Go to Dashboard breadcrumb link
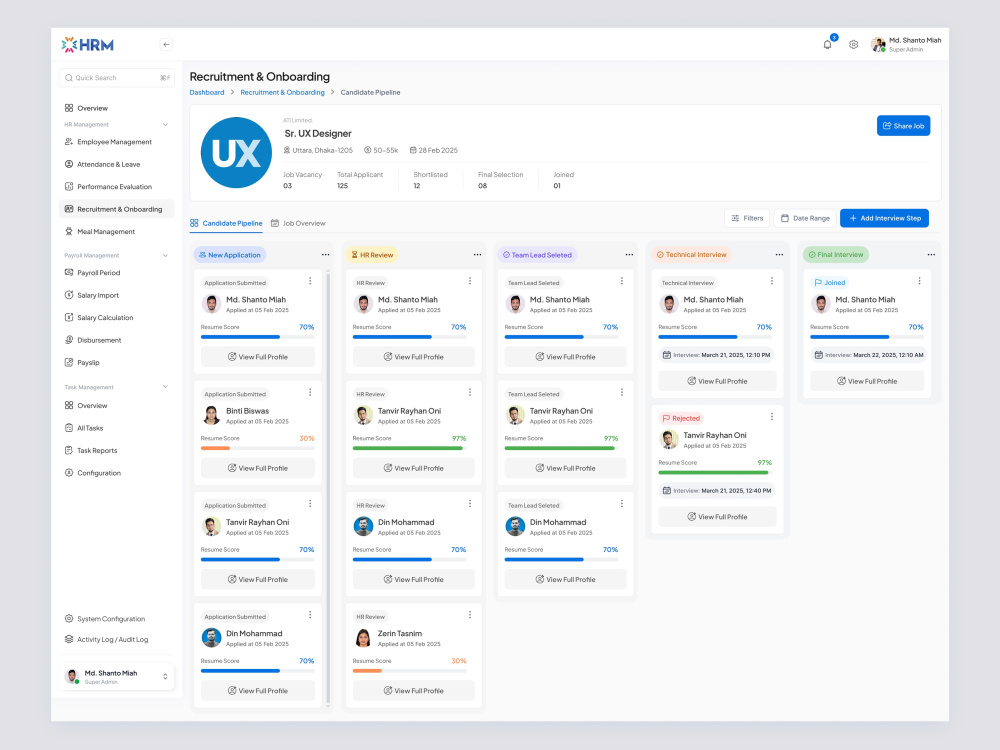Screen dimensions: 1000x750 pos(207,92)
